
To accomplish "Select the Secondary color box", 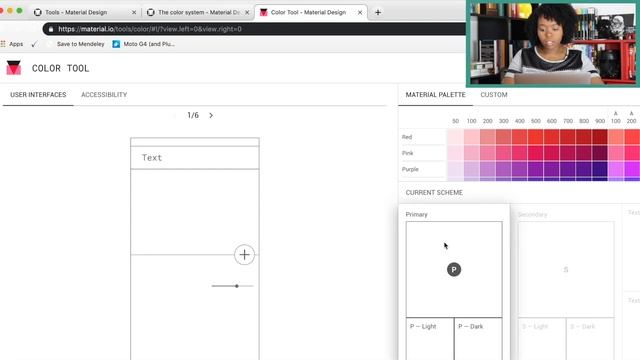I will tap(566, 269).
